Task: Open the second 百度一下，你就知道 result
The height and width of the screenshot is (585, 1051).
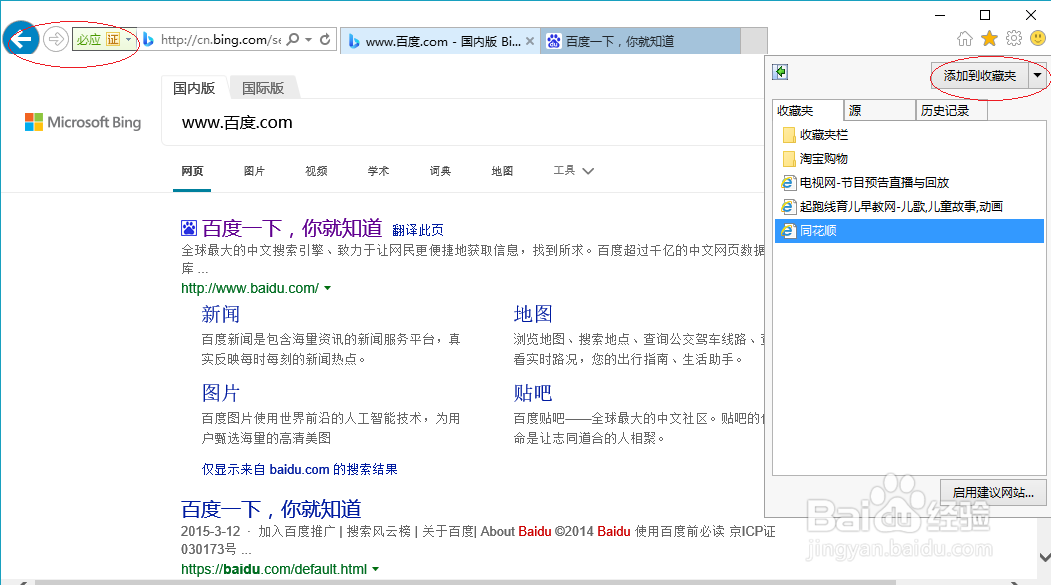Action: (x=271, y=509)
